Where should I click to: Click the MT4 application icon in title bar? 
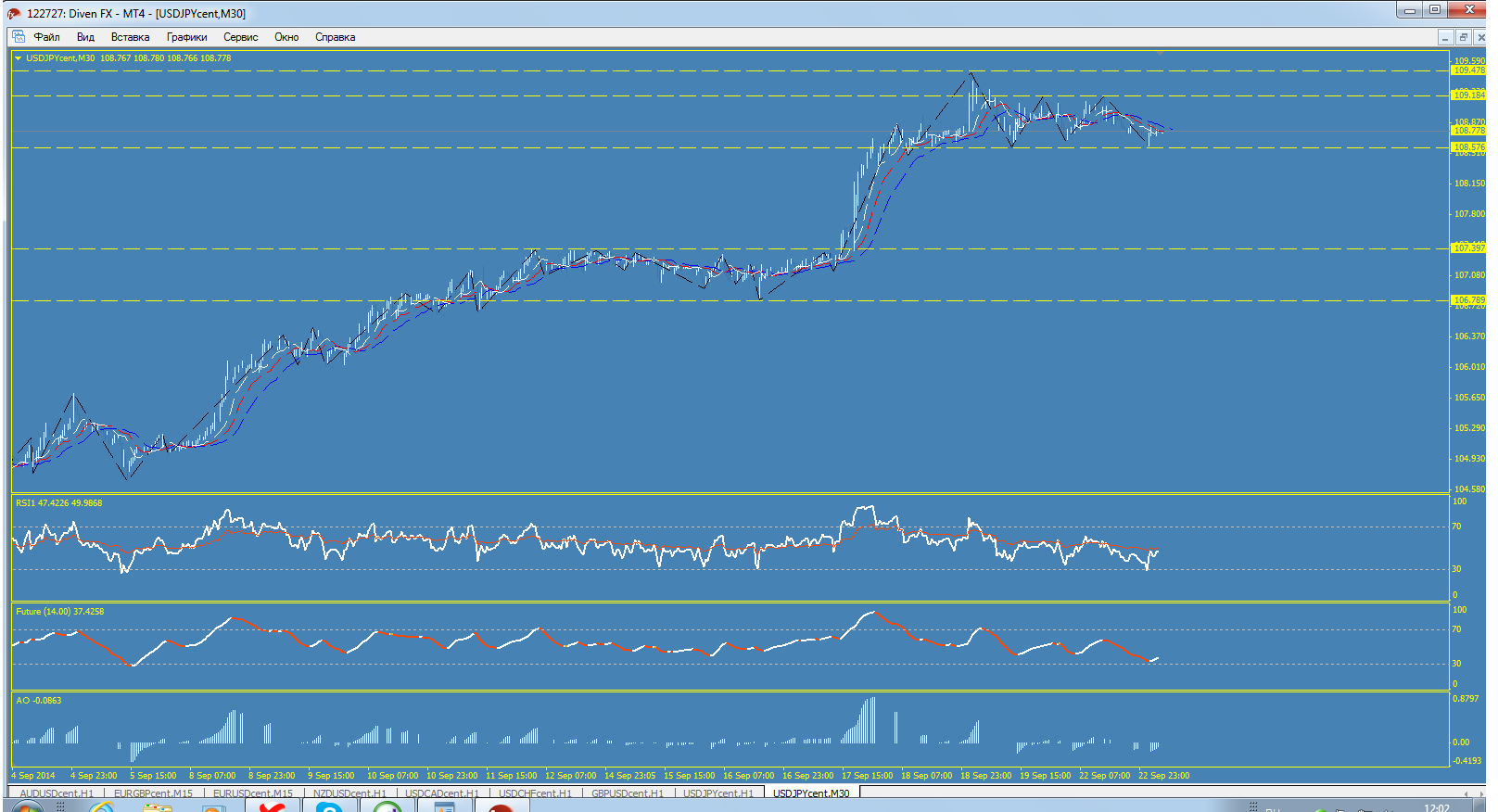(x=13, y=13)
